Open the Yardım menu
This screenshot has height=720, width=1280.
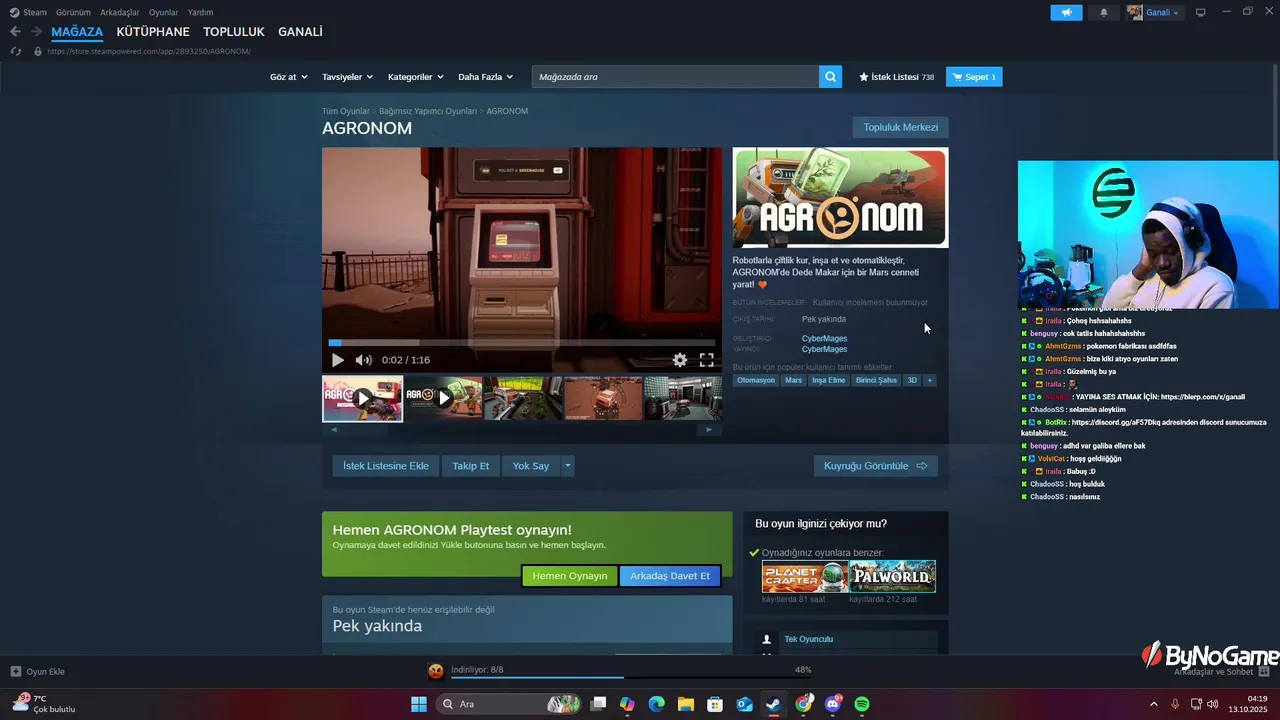pos(200,12)
